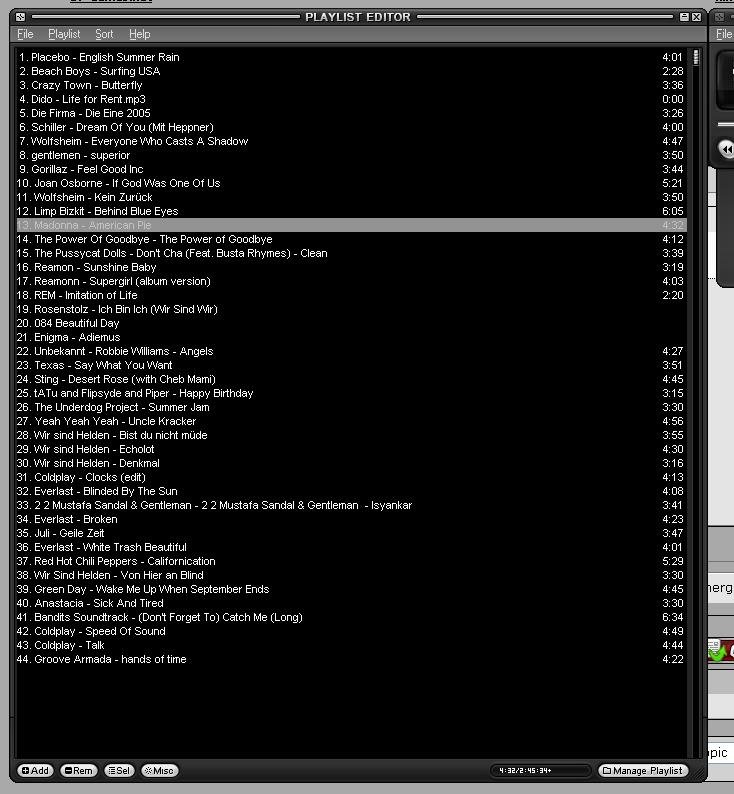The image size is (734, 794).
Task: Select track 14 The Power Of Goodbye
Action: (x=351, y=240)
